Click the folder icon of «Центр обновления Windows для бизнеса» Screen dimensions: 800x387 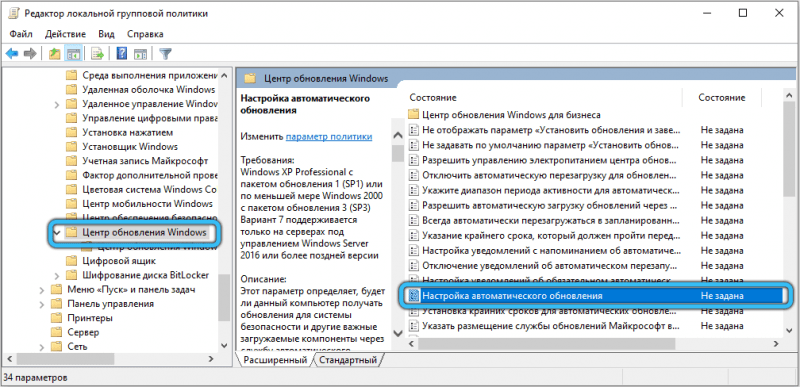pos(414,115)
